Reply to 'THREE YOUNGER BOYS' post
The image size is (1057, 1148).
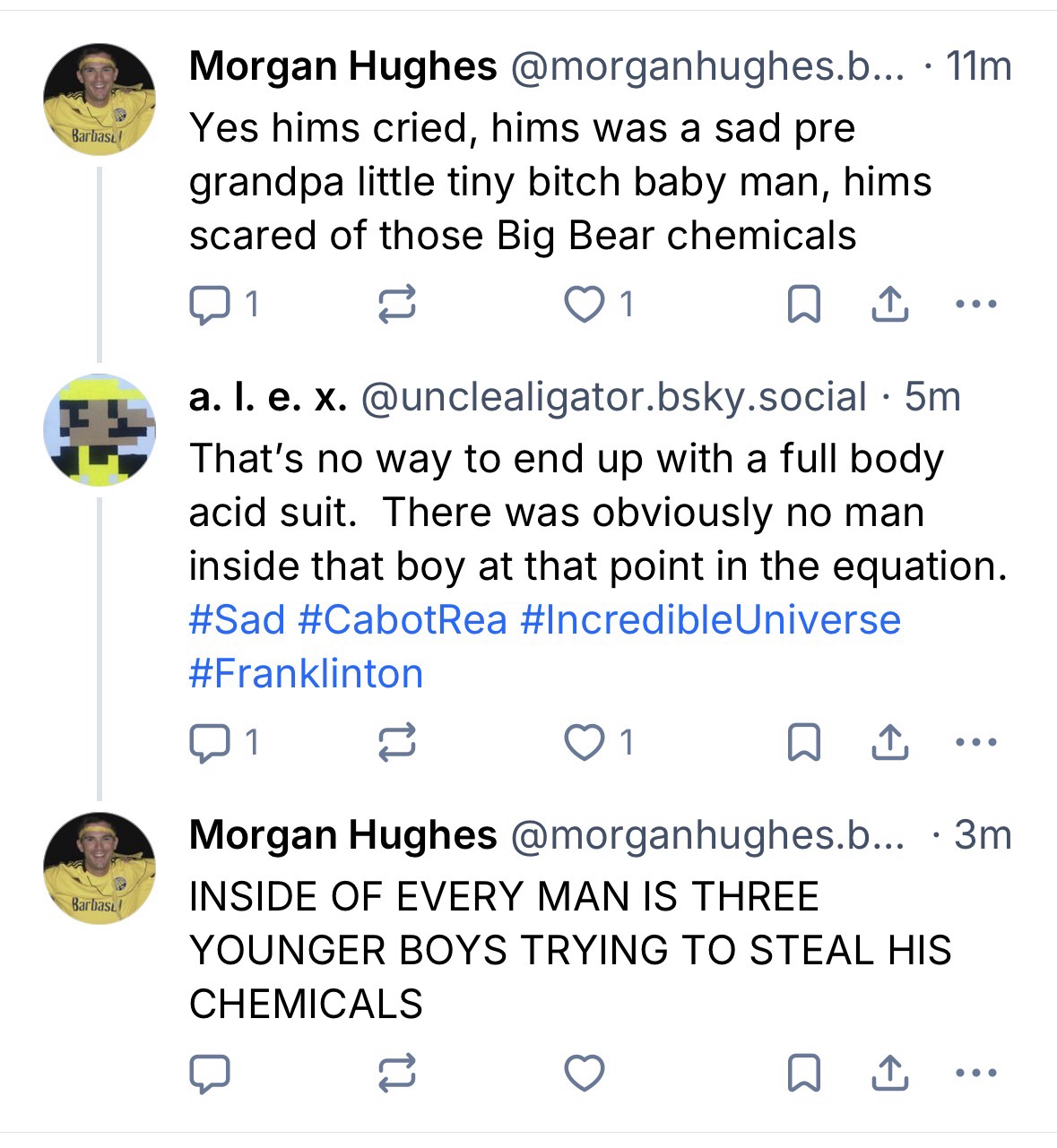coord(210,1073)
